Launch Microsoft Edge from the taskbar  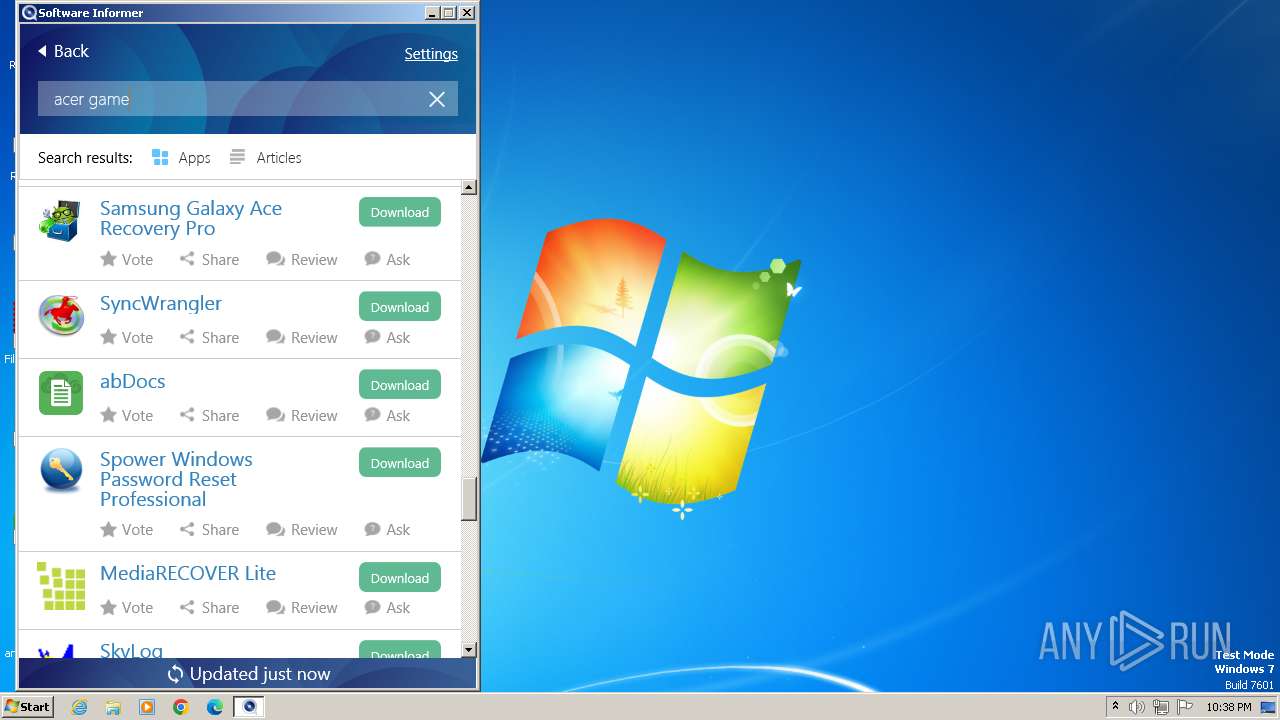click(x=215, y=707)
